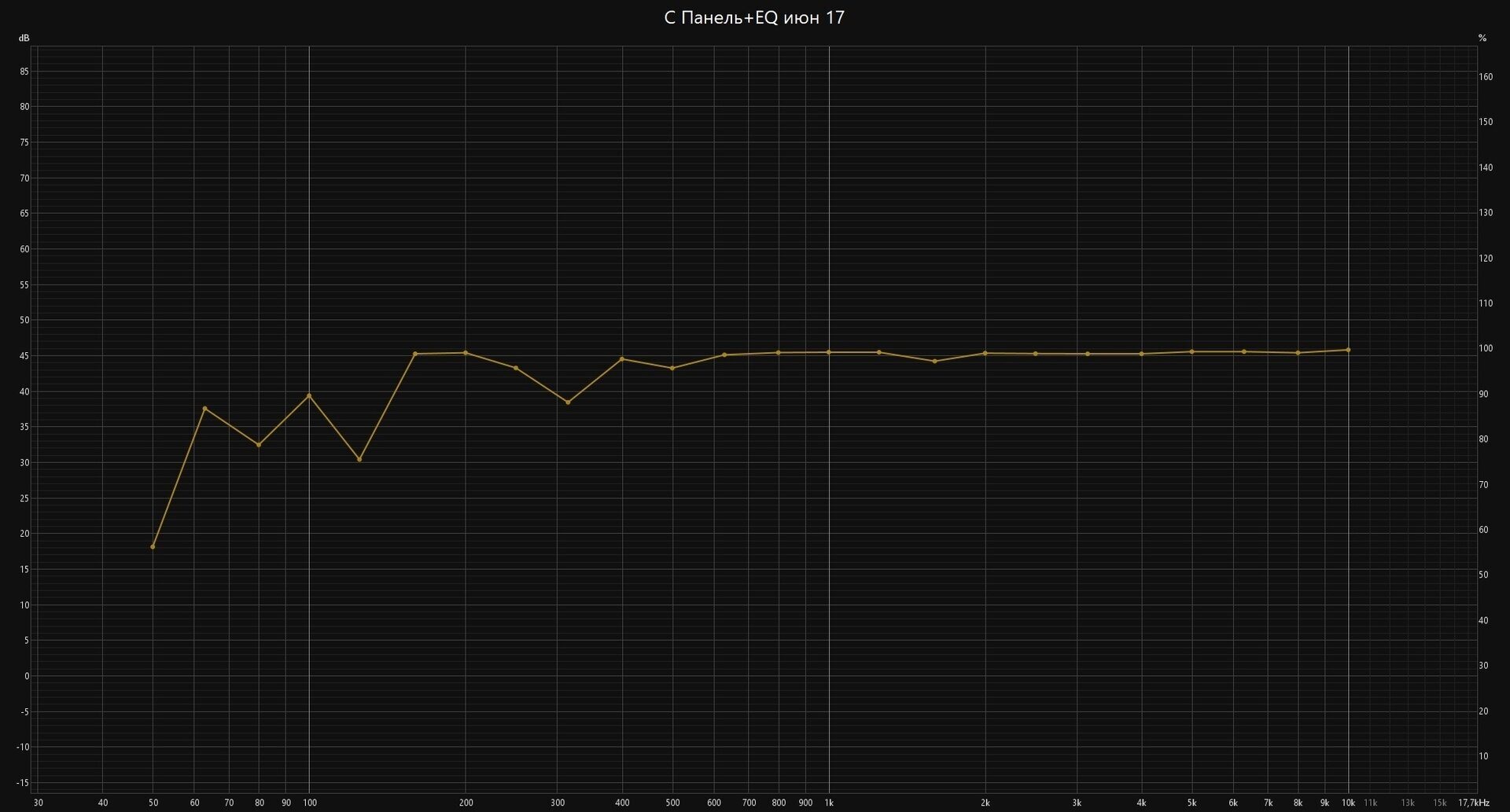The image size is (1510, 812).
Task: Click the dip data point near 315 Hz
Action: 568,402
